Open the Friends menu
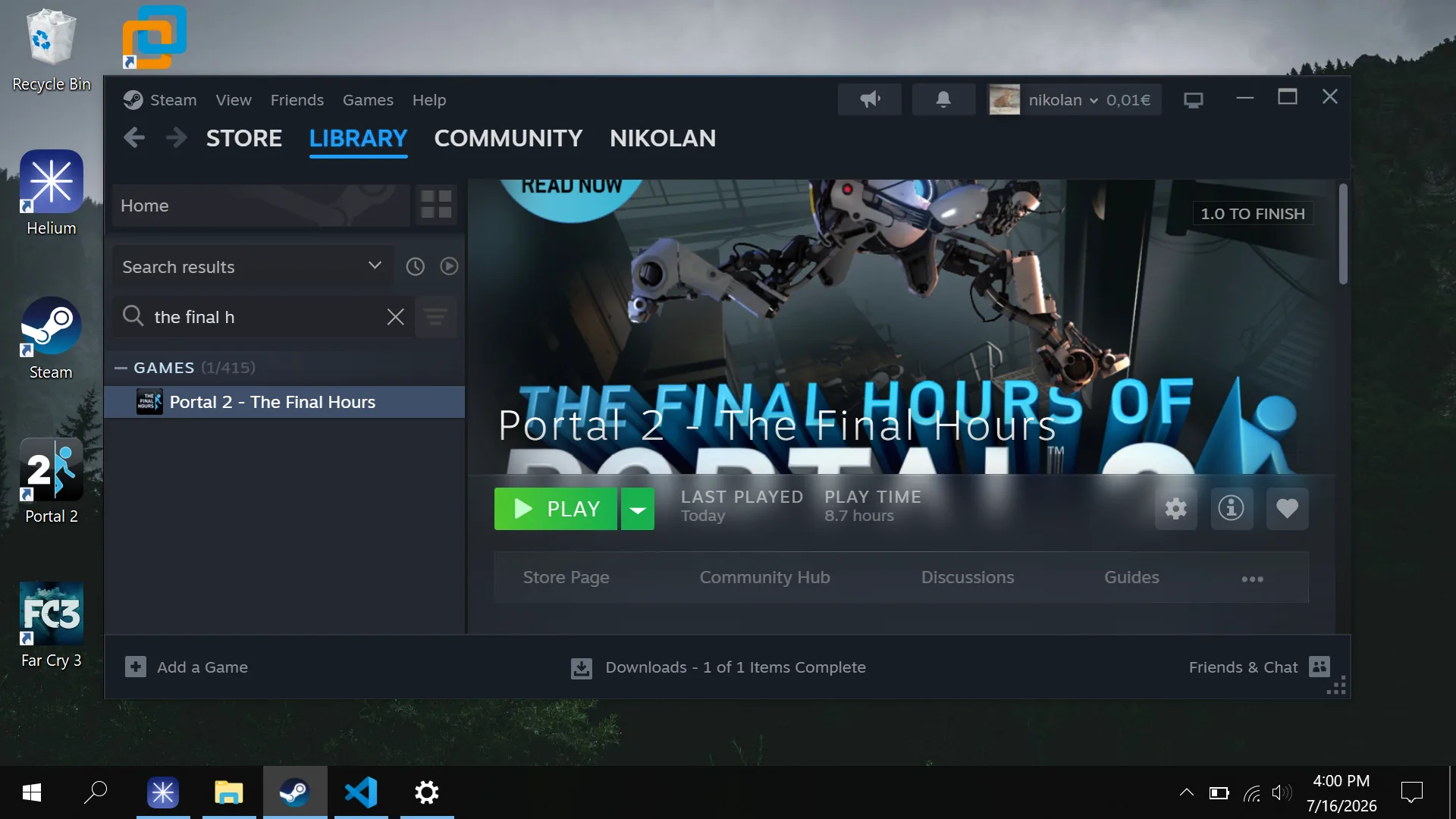The image size is (1456, 819). click(x=297, y=100)
